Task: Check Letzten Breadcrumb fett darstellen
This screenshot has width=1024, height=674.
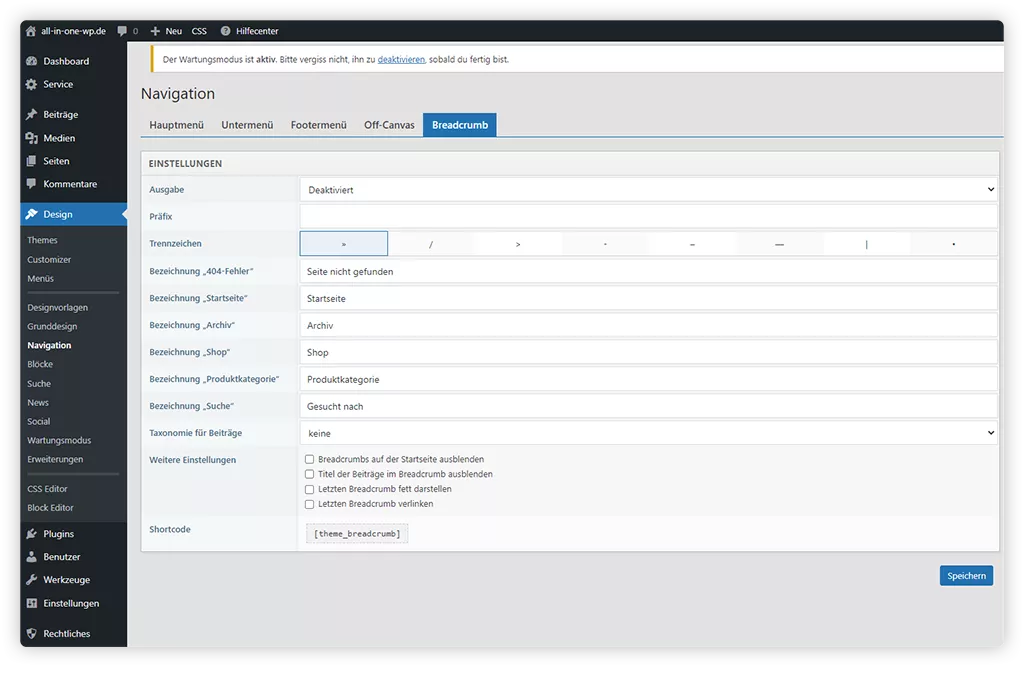Action: (x=310, y=489)
